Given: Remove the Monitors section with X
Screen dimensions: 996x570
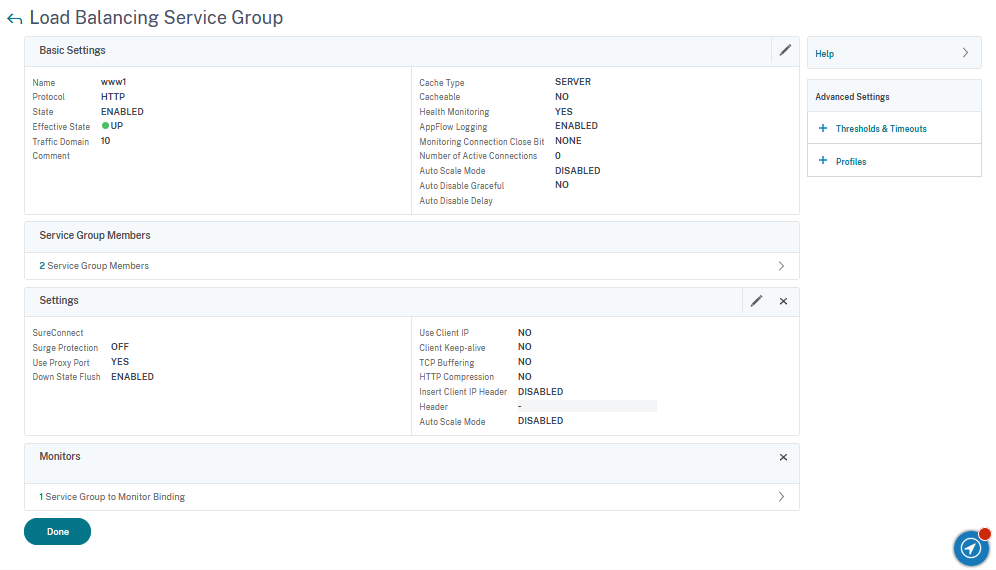Looking at the screenshot, I should [x=783, y=457].
